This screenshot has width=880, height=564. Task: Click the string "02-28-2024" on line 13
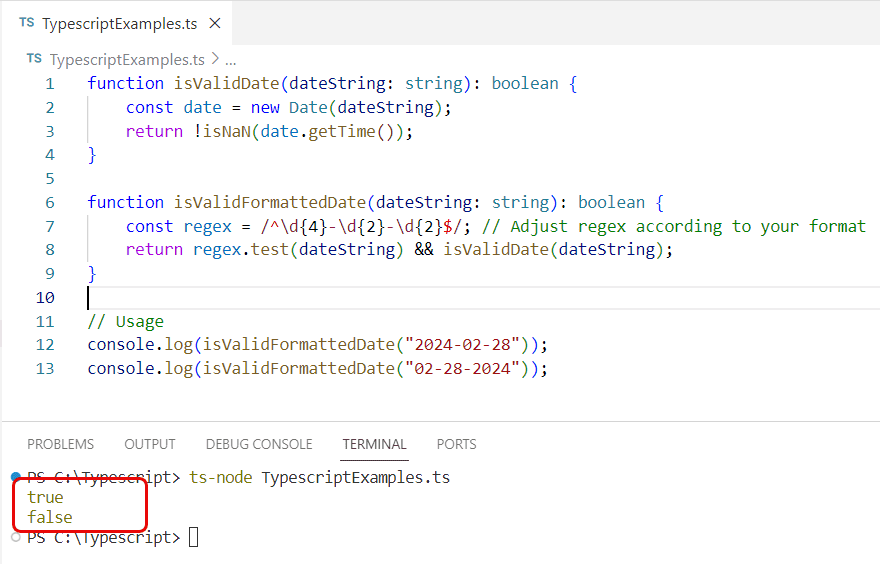pos(462,369)
